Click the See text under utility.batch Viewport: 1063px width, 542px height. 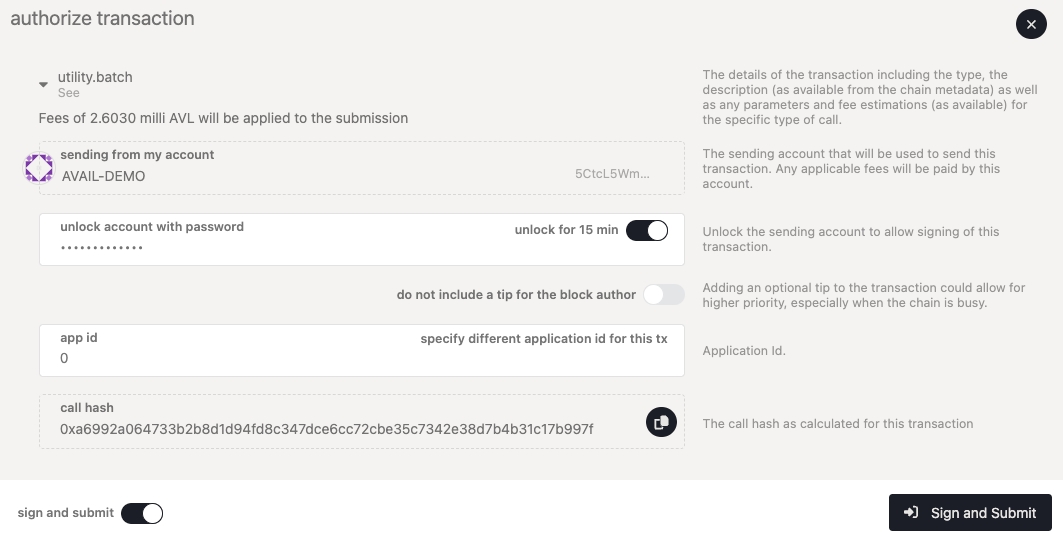pos(68,93)
